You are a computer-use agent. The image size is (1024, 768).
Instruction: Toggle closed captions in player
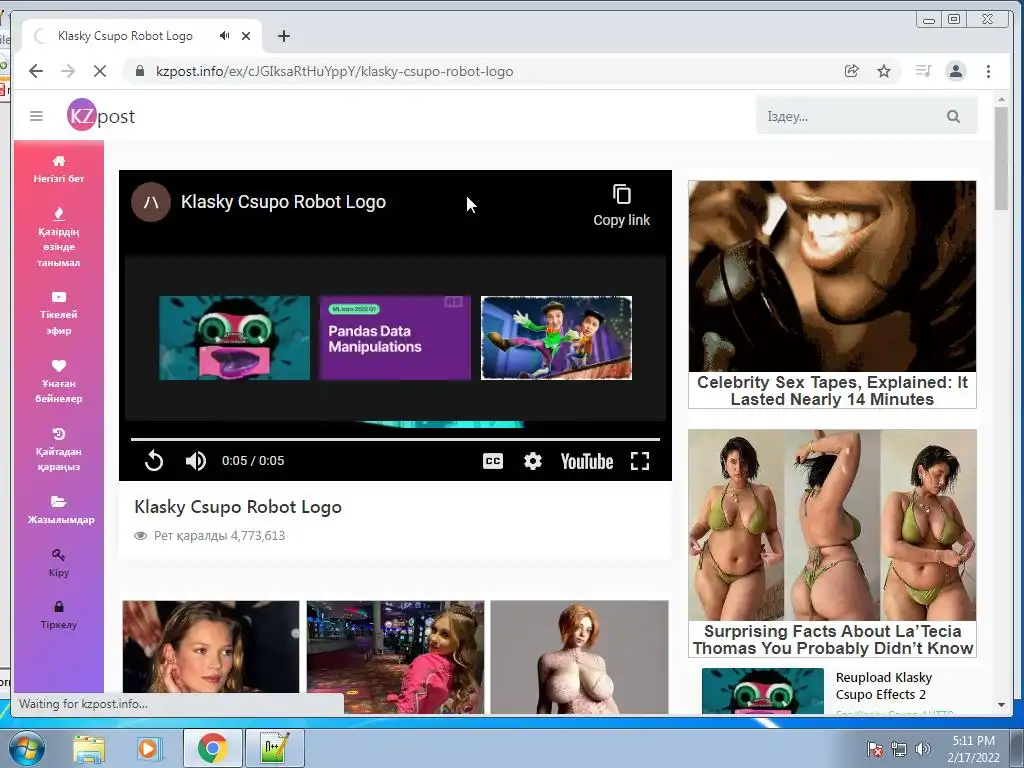493,461
